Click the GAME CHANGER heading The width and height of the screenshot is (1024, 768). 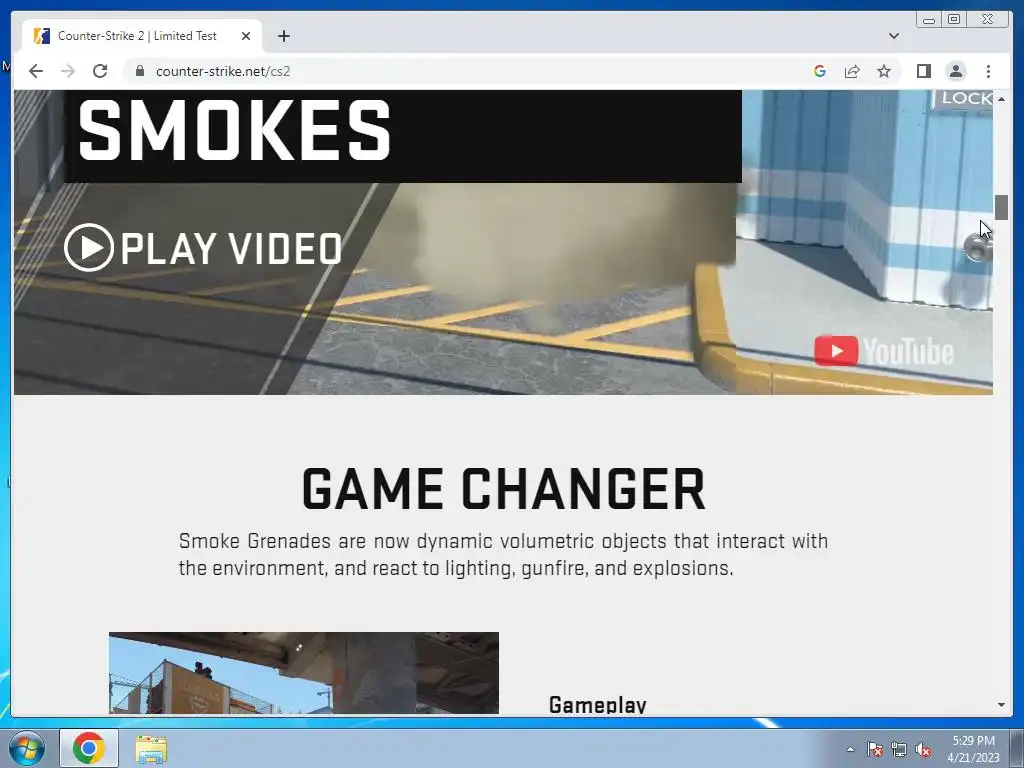click(504, 489)
